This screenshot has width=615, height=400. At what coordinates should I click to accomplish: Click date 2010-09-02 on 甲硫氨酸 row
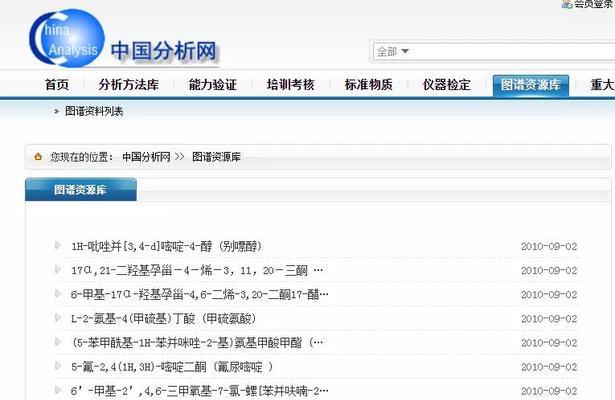click(x=549, y=318)
